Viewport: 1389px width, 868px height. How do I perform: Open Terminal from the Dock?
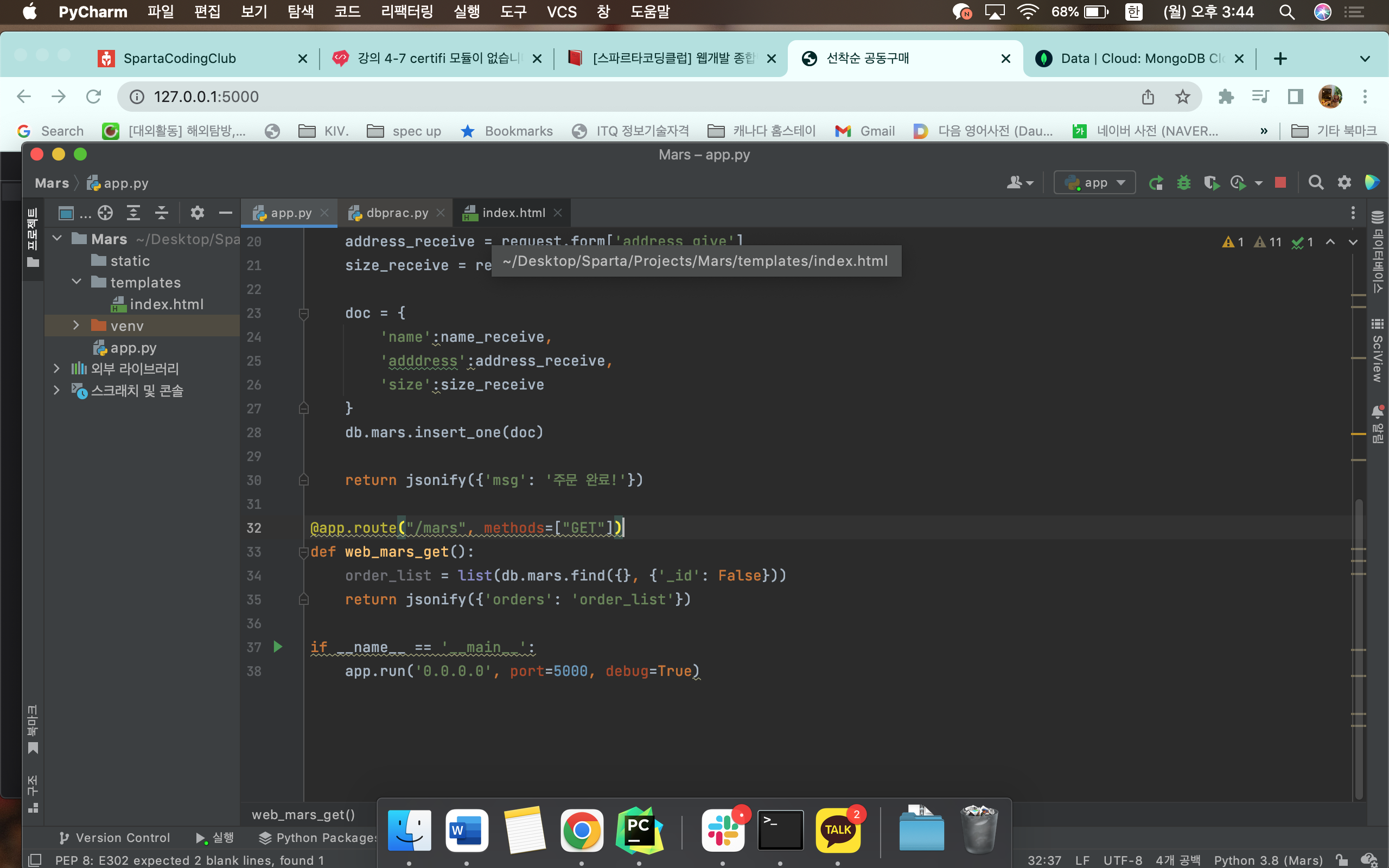coord(780,830)
